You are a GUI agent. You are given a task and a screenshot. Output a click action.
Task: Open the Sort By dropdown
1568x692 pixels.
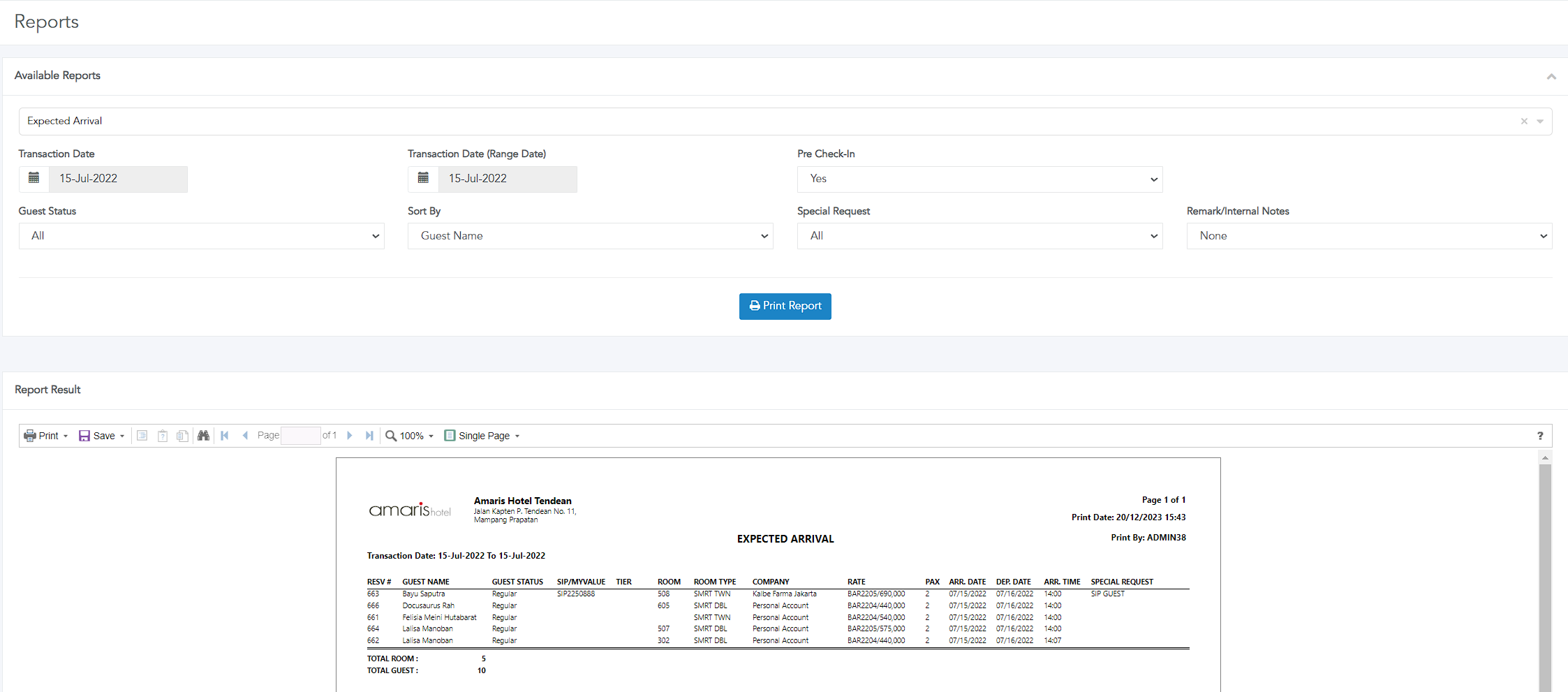(590, 236)
